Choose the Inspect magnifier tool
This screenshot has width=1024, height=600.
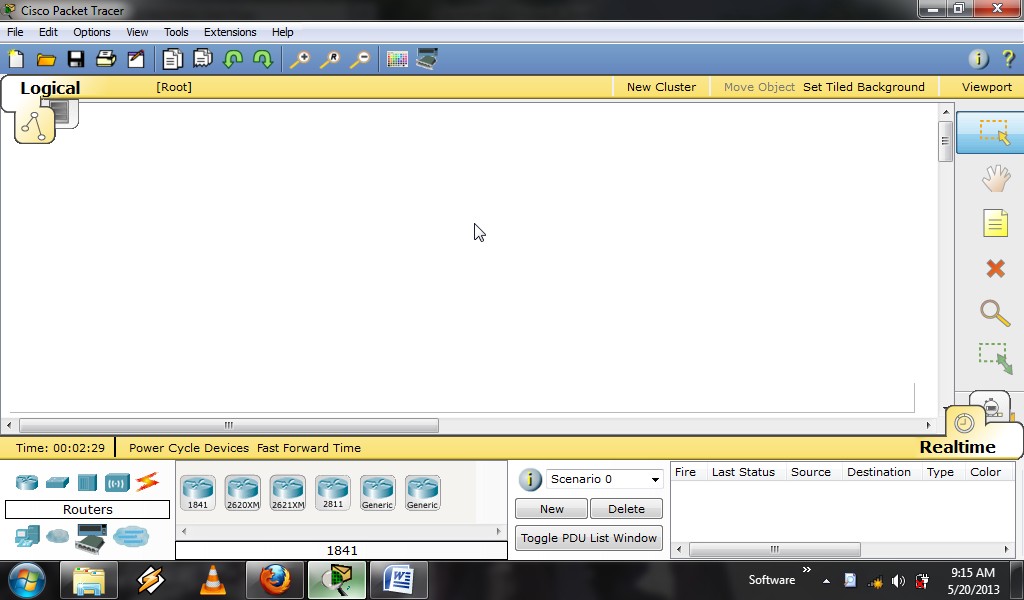tap(995, 313)
